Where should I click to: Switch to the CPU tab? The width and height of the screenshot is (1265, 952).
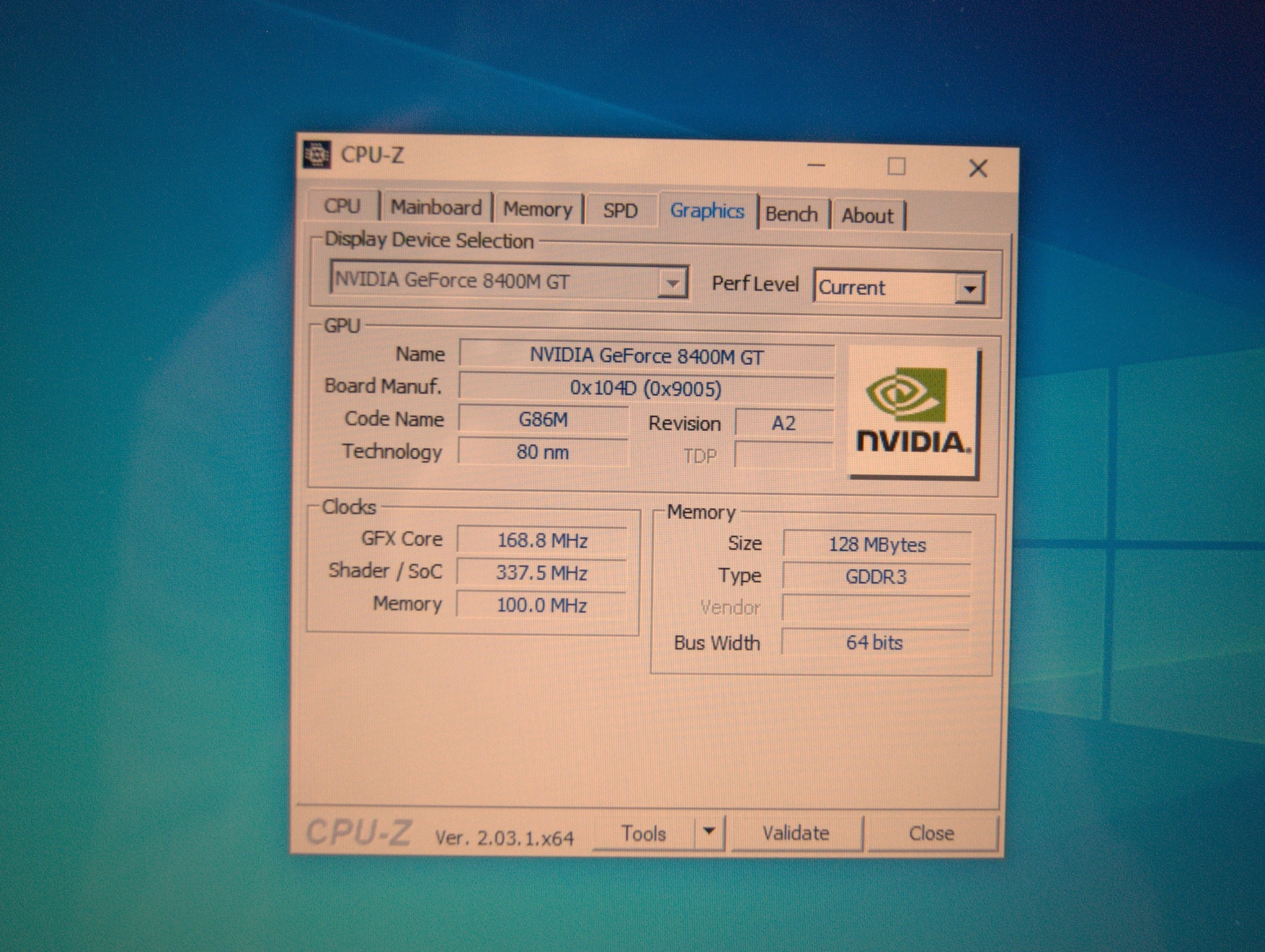pyautogui.click(x=342, y=206)
